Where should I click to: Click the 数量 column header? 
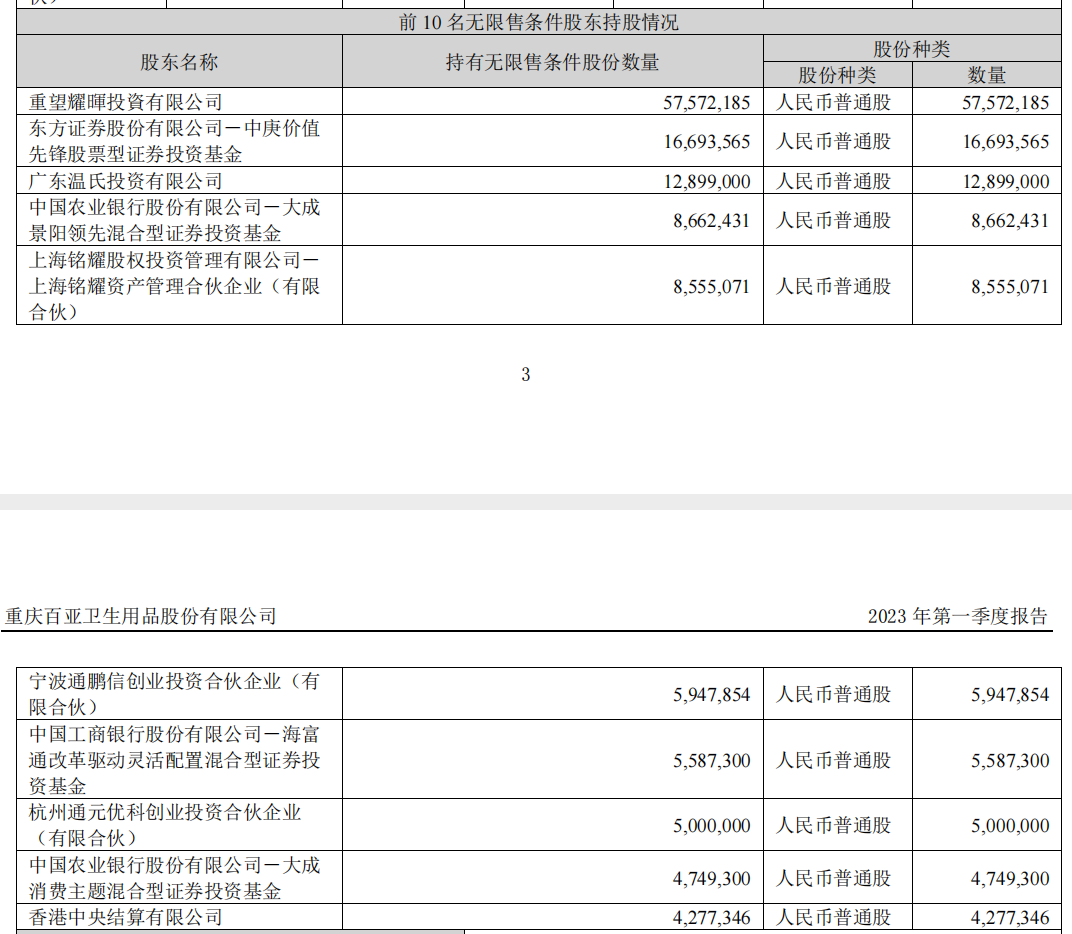(x=987, y=75)
